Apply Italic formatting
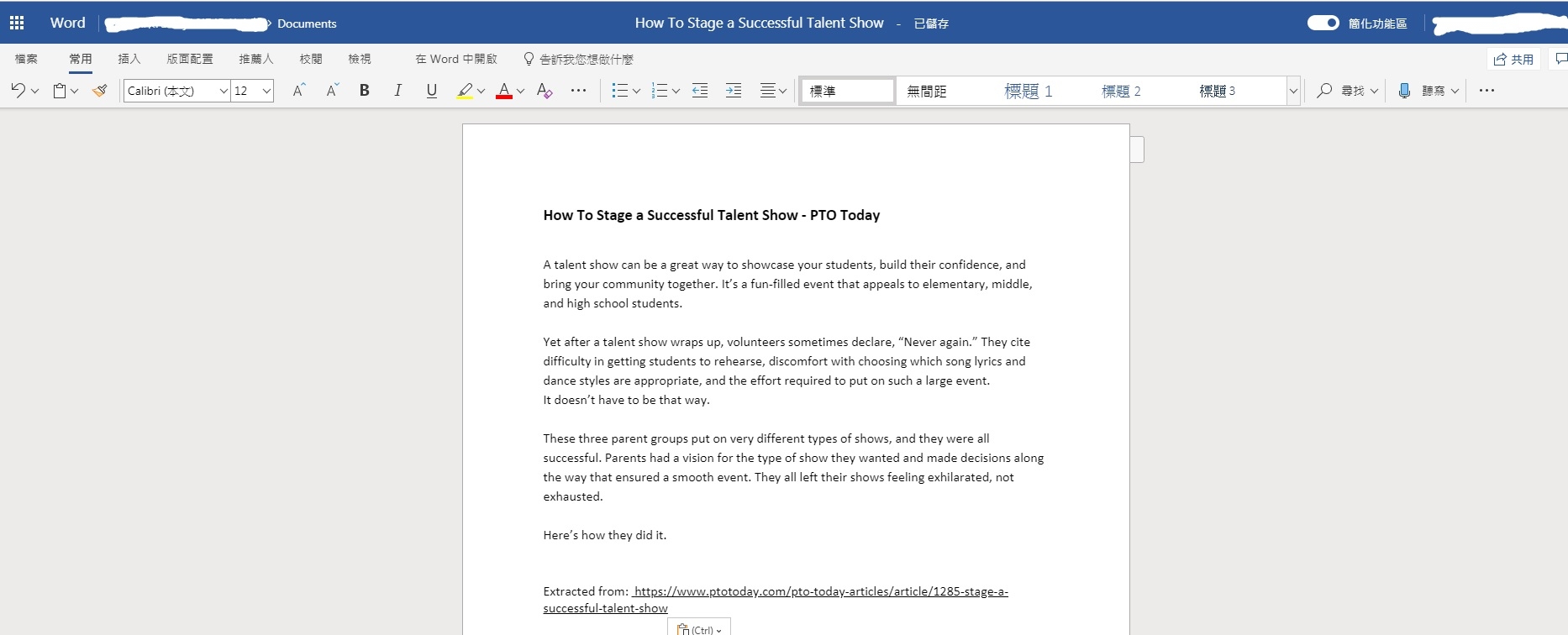The width and height of the screenshot is (1568, 635). pyautogui.click(x=397, y=91)
